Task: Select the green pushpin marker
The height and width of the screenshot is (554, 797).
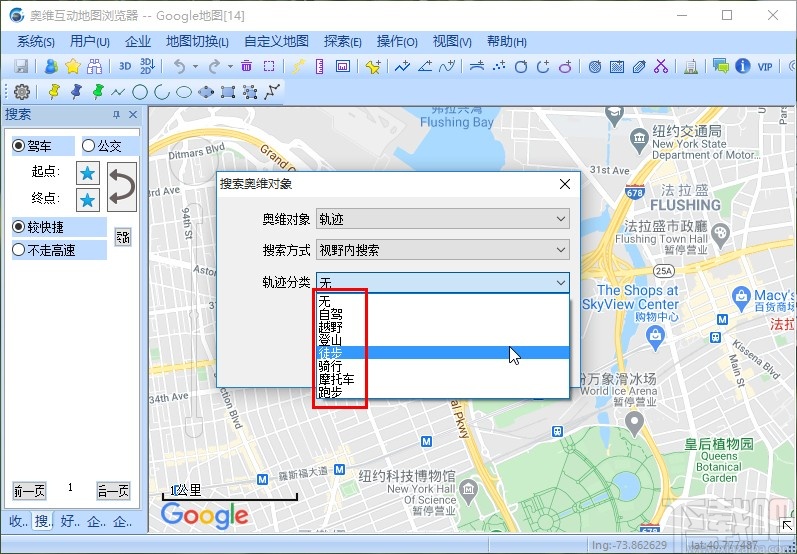Action: pyautogui.click(x=98, y=92)
